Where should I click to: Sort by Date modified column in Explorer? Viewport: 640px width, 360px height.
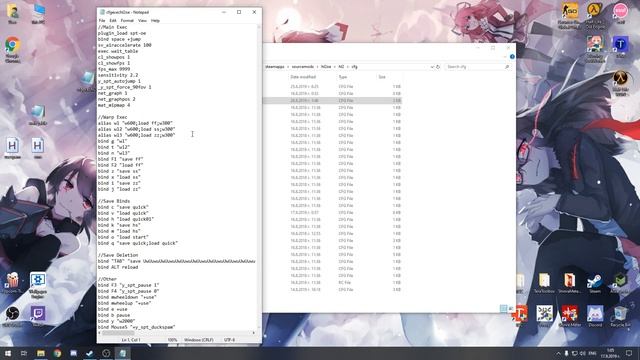pos(303,77)
